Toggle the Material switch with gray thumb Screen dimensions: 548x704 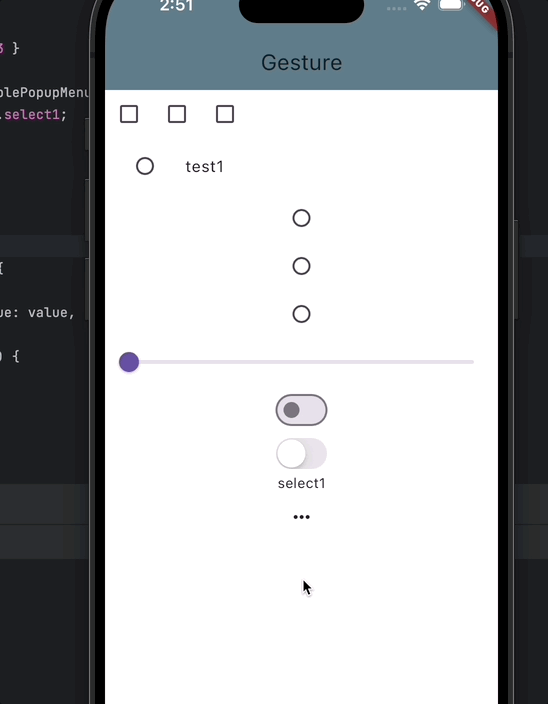[x=301, y=410]
